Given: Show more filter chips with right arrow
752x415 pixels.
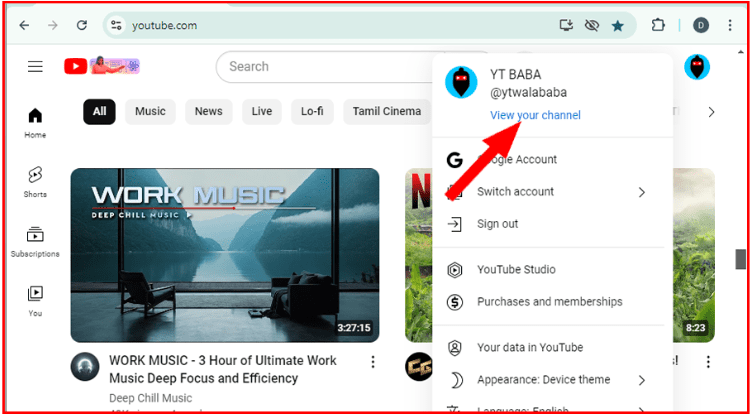Looking at the screenshot, I should tap(711, 112).
